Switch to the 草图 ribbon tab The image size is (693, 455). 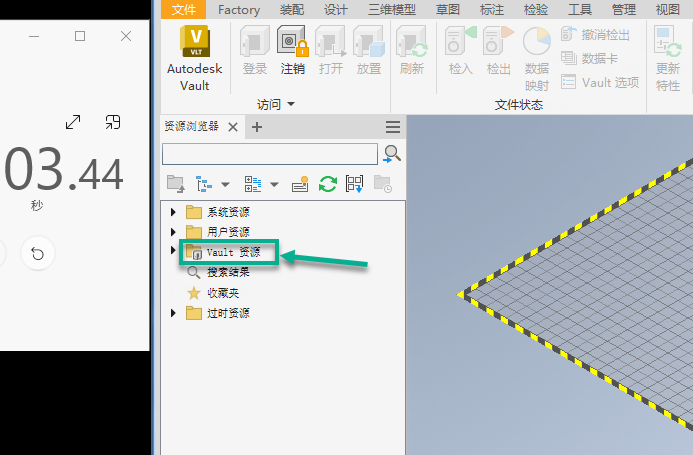tap(448, 9)
